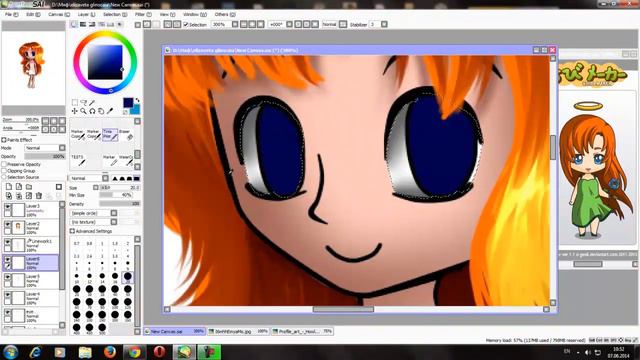
Task: Select the 20 brush size preset
Action: [x=128, y=277]
